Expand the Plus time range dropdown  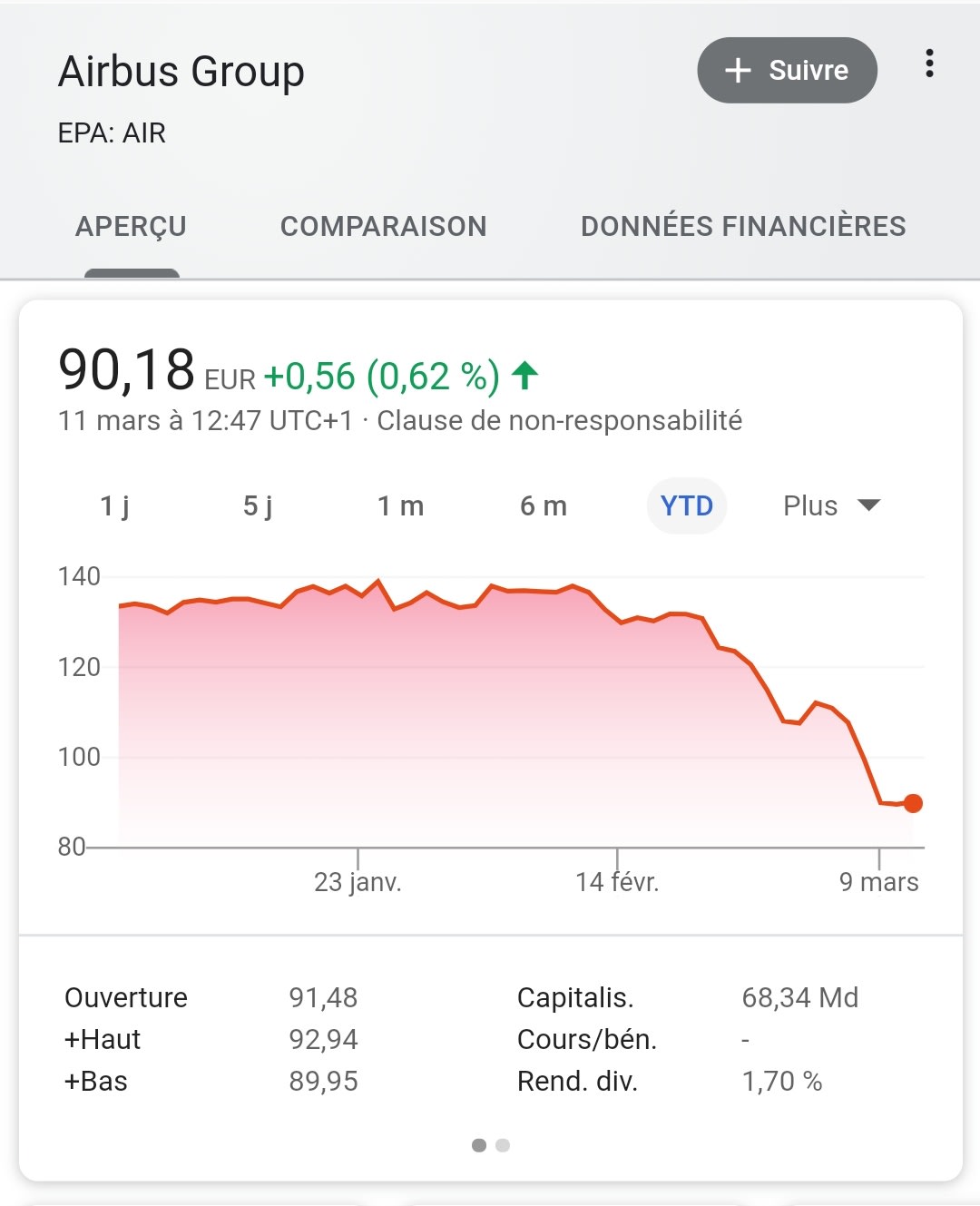pyautogui.click(x=831, y=505)
